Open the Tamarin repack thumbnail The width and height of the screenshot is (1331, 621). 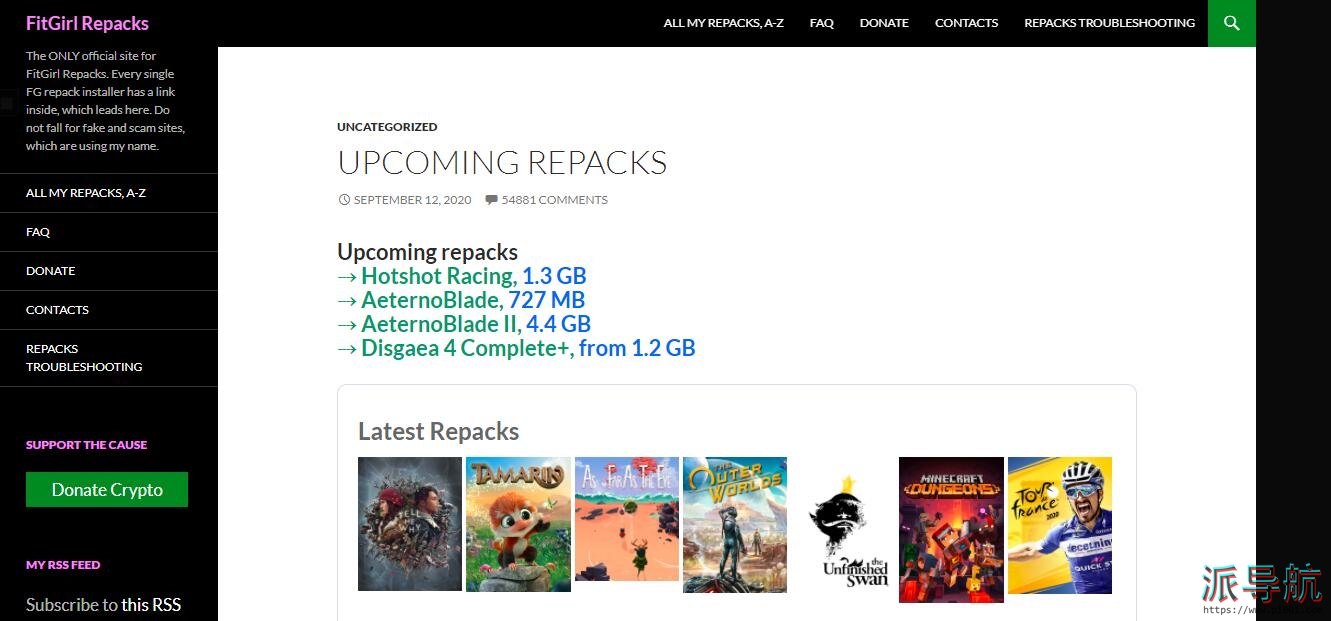click(x=518, y=524)
